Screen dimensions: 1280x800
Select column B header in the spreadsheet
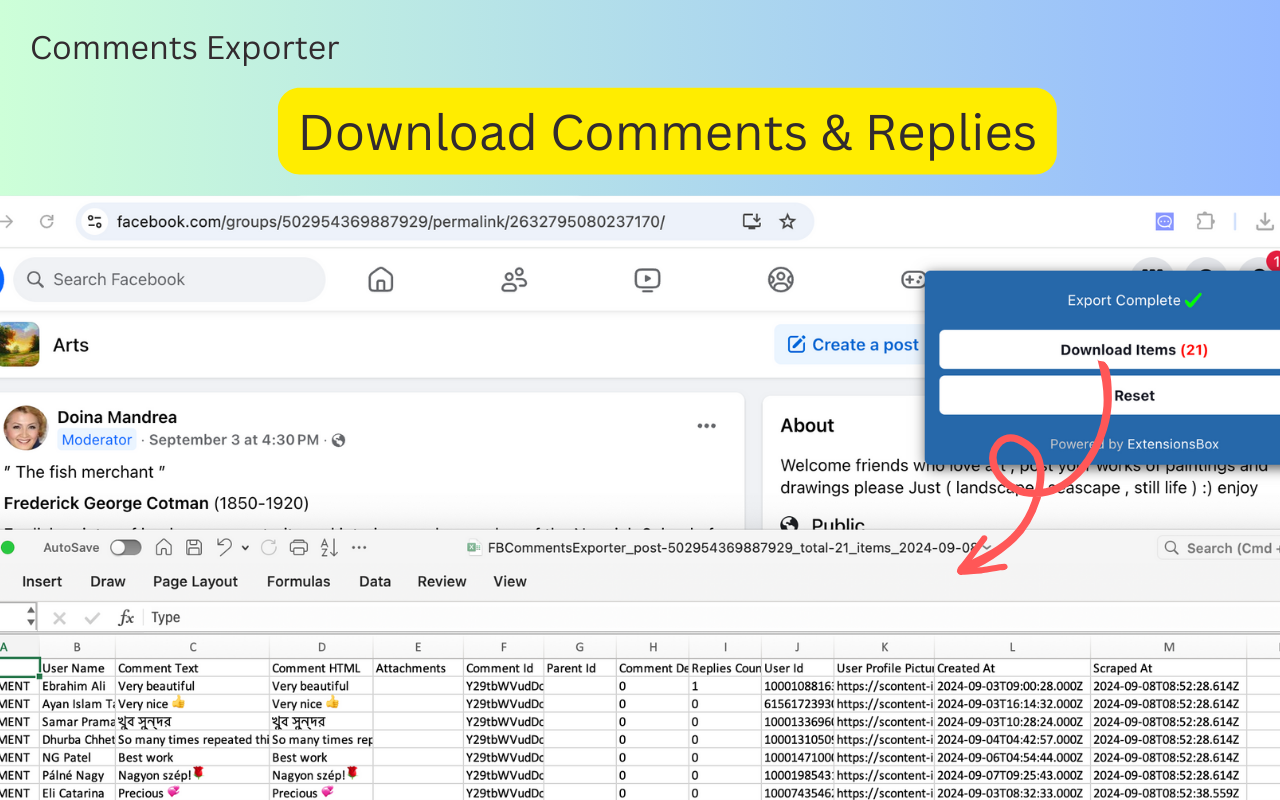click(77, 647)
